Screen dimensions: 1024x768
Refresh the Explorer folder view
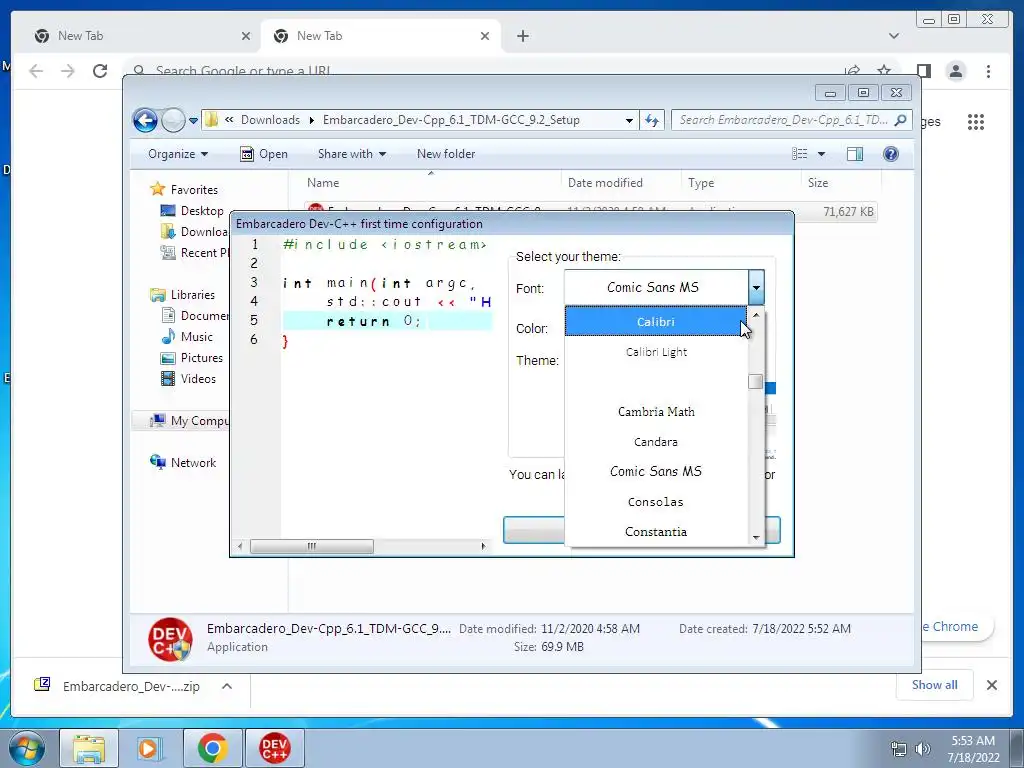click(652, 120)
